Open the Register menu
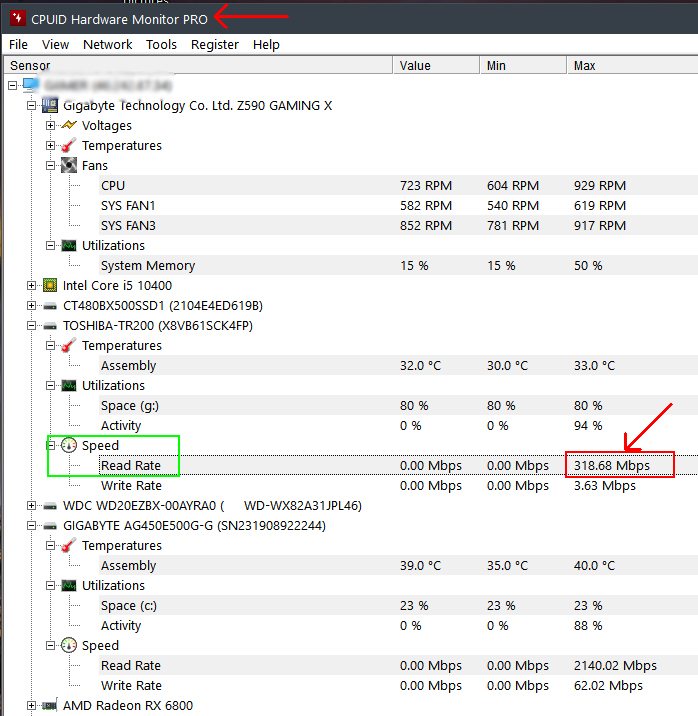Image resolution: width=698 pixels, height=716 pixels. (215, 45)
